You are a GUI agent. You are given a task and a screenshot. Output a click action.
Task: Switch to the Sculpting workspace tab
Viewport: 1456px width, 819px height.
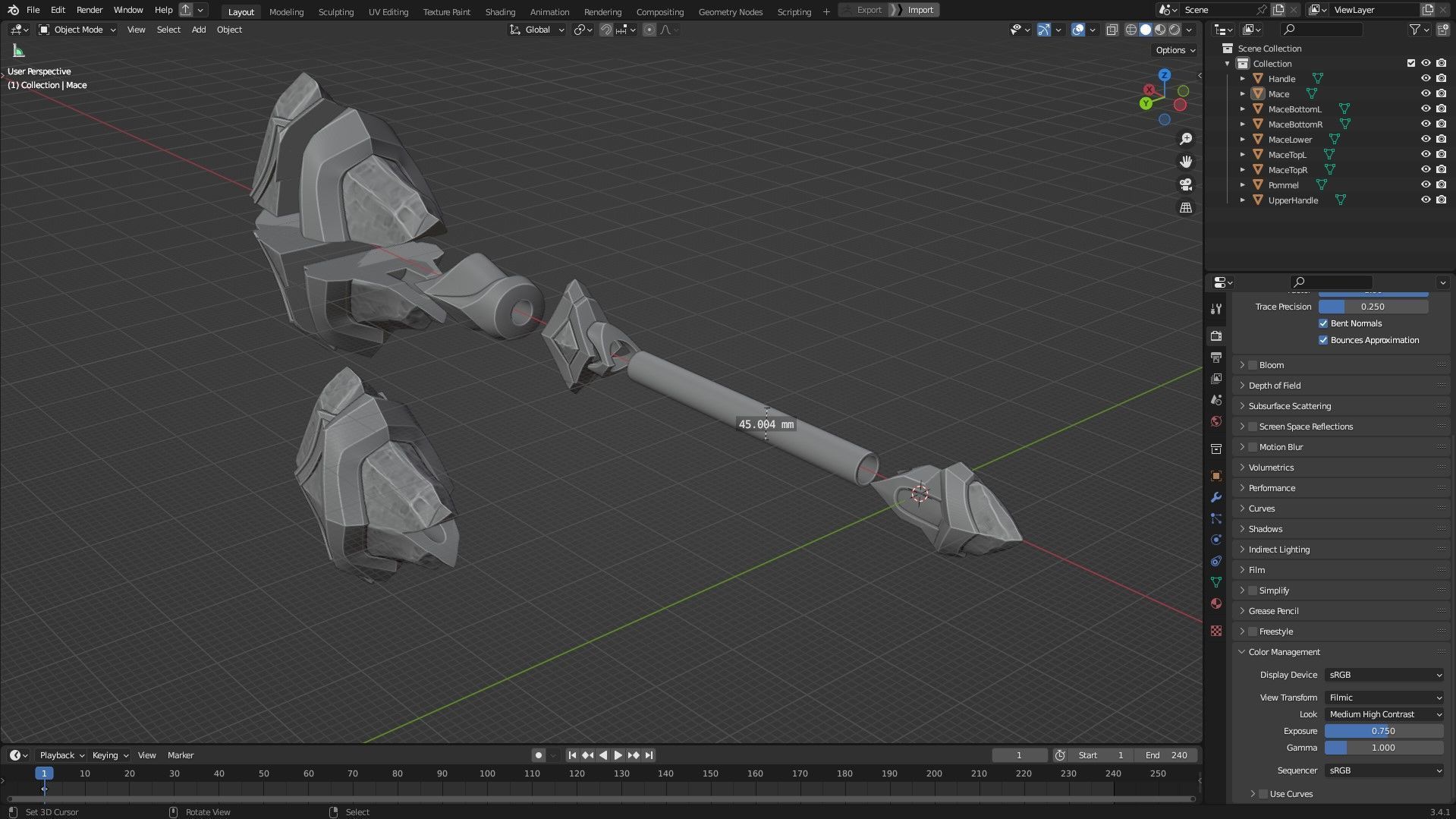tap(336, 11)
